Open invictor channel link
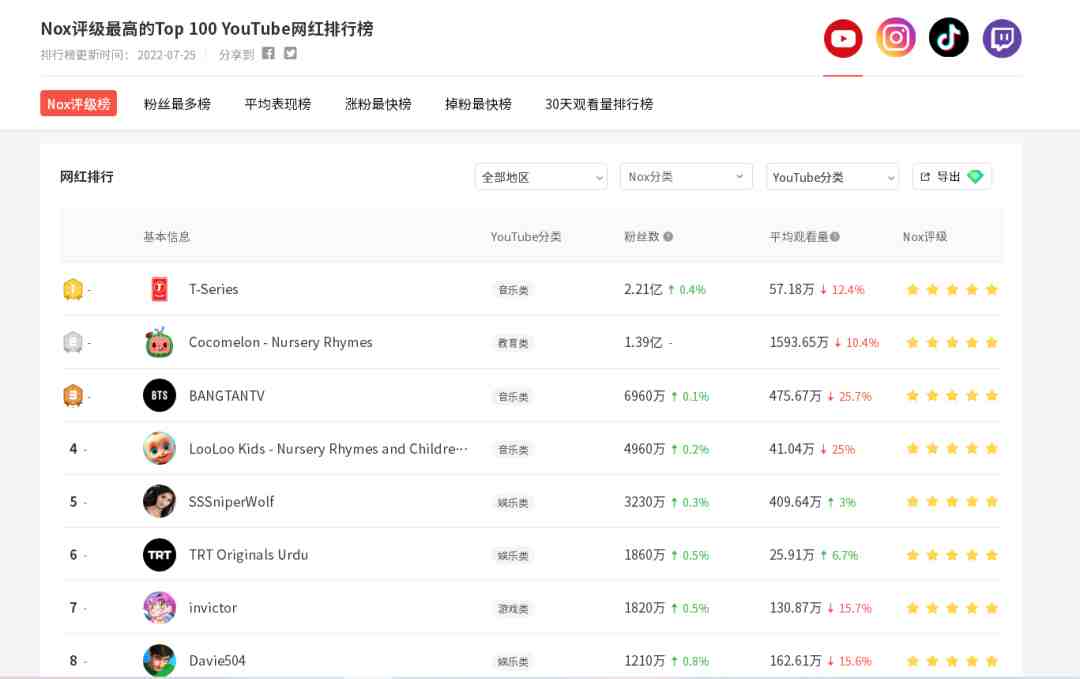Viewport: 1080px width, 679px height. (213, 608)
